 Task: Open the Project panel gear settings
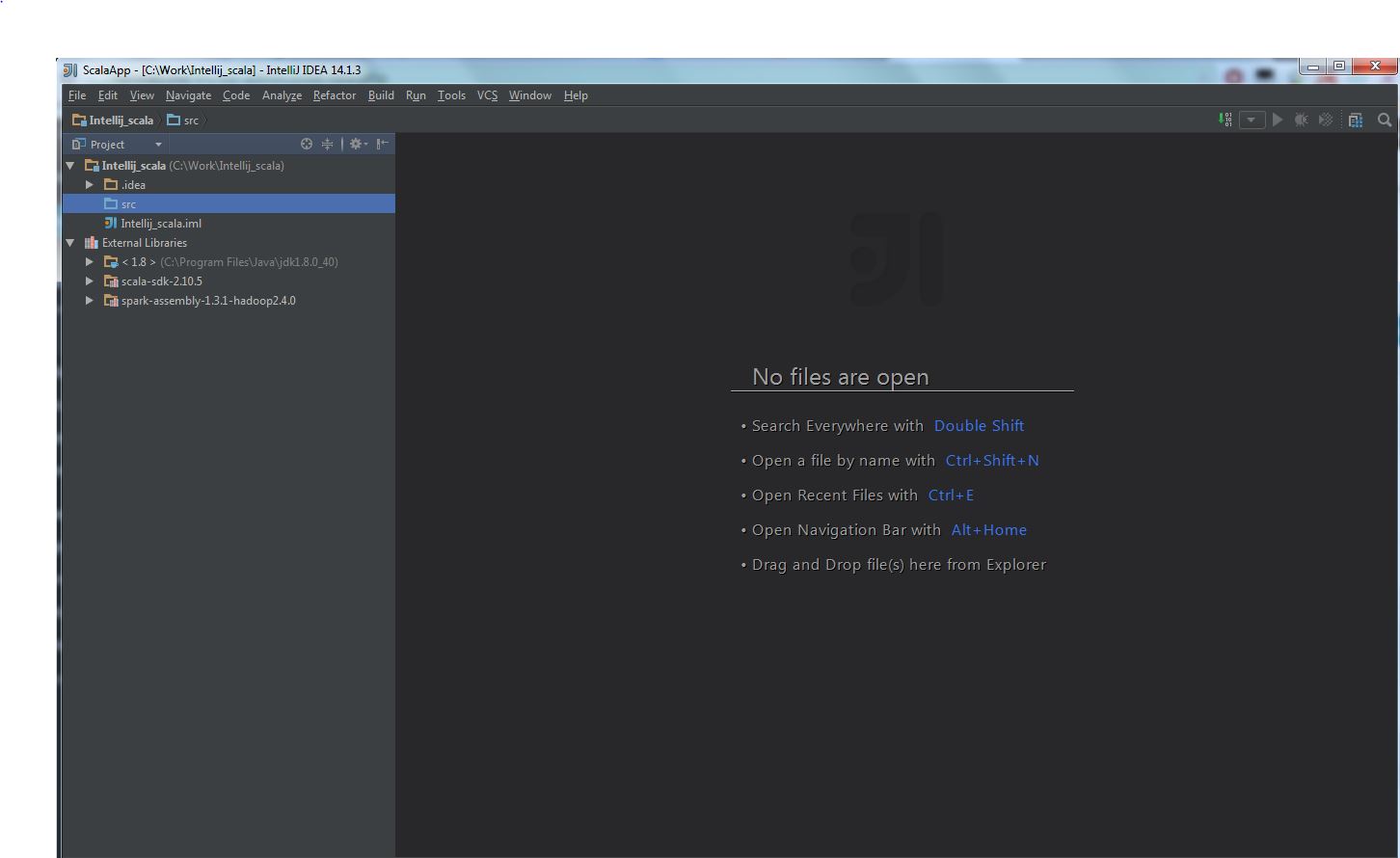(x=358, y=144)
